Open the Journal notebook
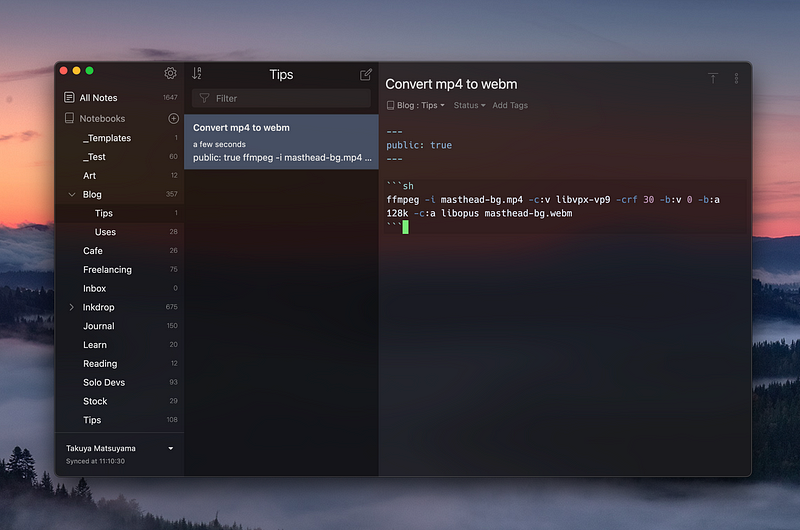Viewport: 800px width, 530px height. (x=119, y=326)
